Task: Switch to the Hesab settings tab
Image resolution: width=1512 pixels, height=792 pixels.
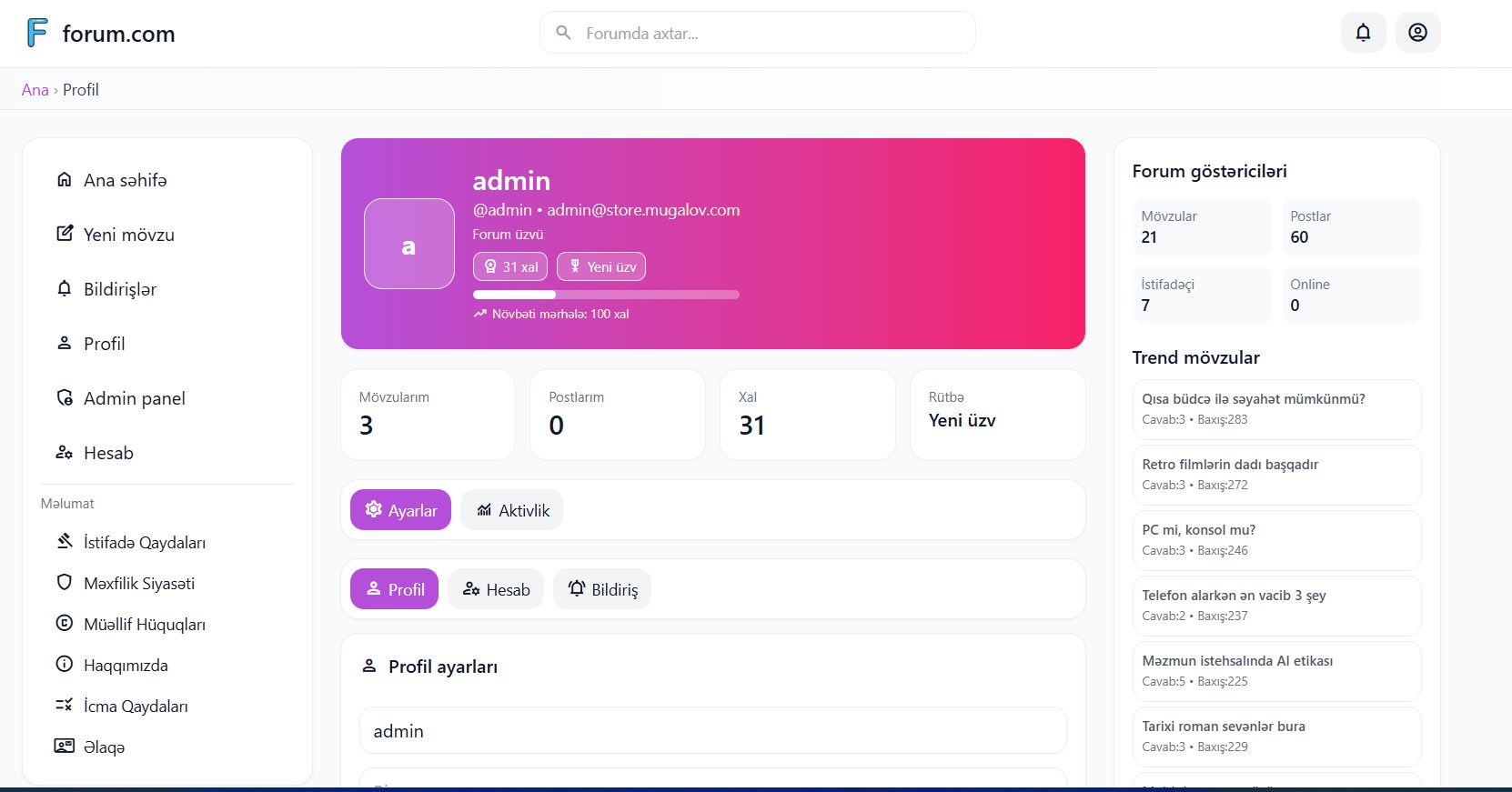Action: 496,589
